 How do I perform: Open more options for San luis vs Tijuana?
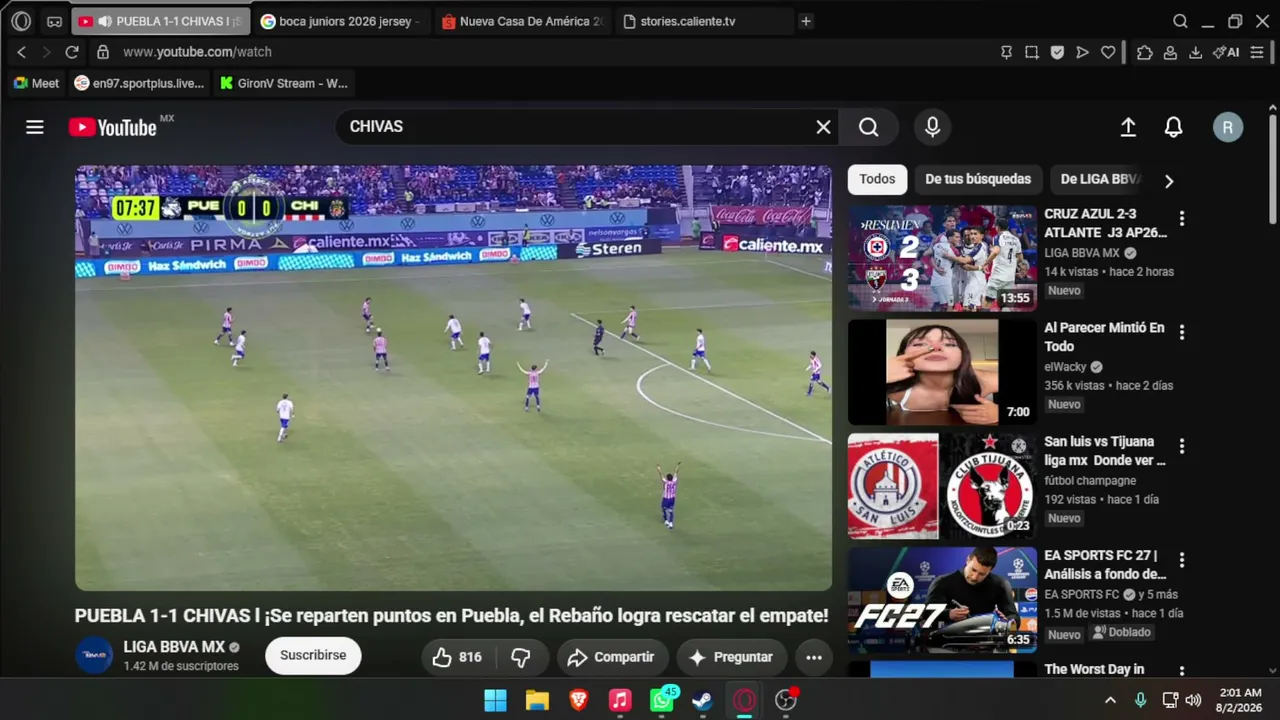1182,446
